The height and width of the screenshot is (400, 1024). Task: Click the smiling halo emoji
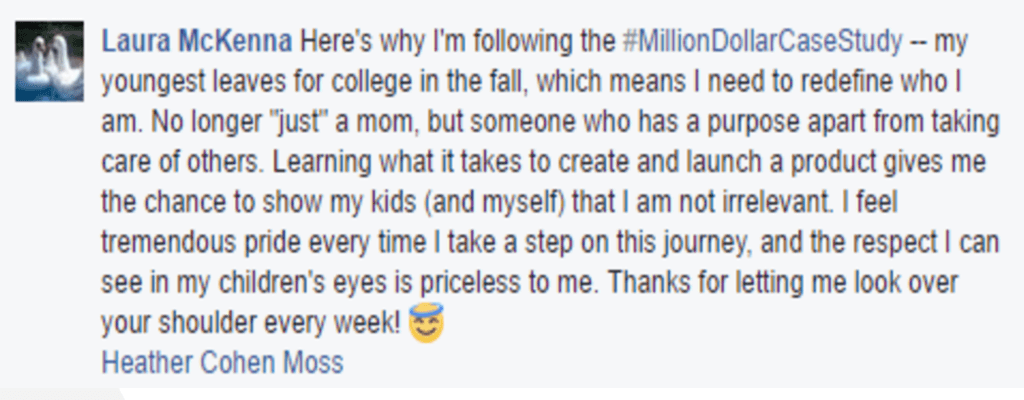click(426, 323)
